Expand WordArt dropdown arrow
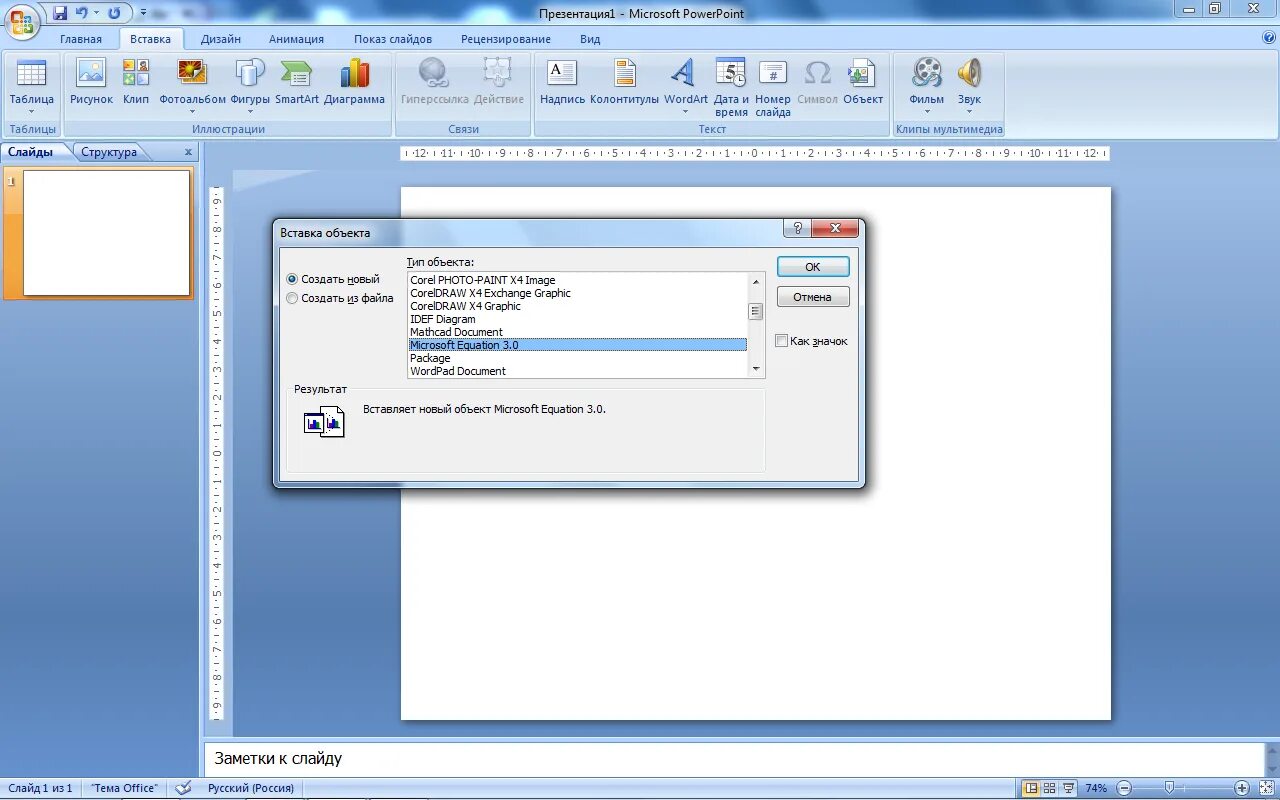This screenshot has width=1280, height=800. [685, 112]
